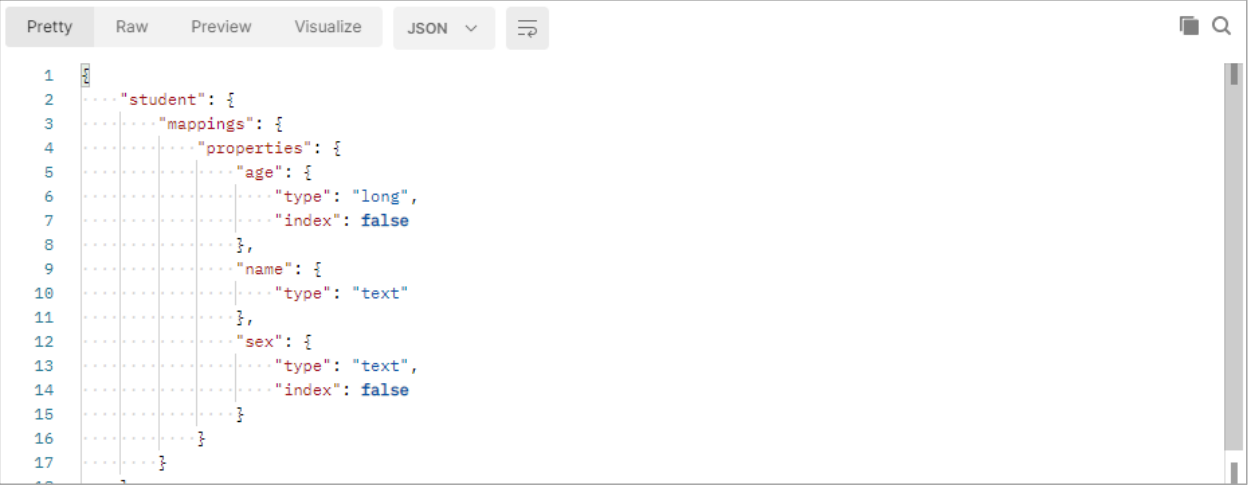Open the Raw response tab
Screen dimensions: 1248x485
(132, 27)
